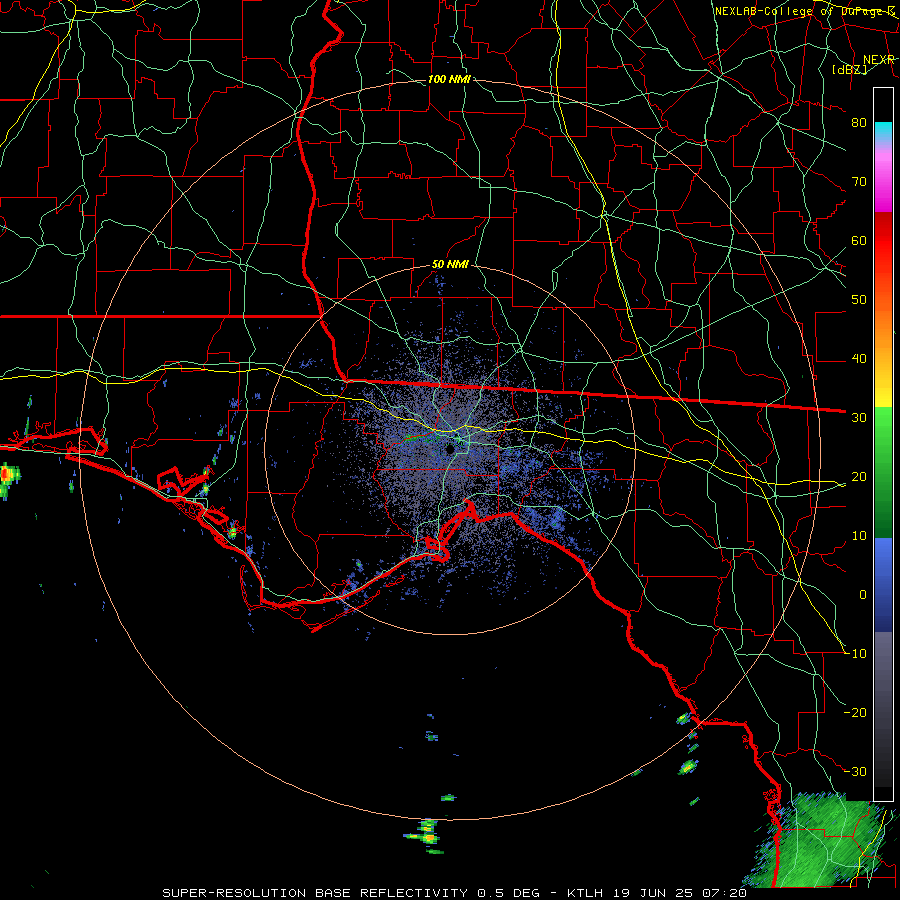Click the 50 NMI range ring label

[x=450, y=265]
